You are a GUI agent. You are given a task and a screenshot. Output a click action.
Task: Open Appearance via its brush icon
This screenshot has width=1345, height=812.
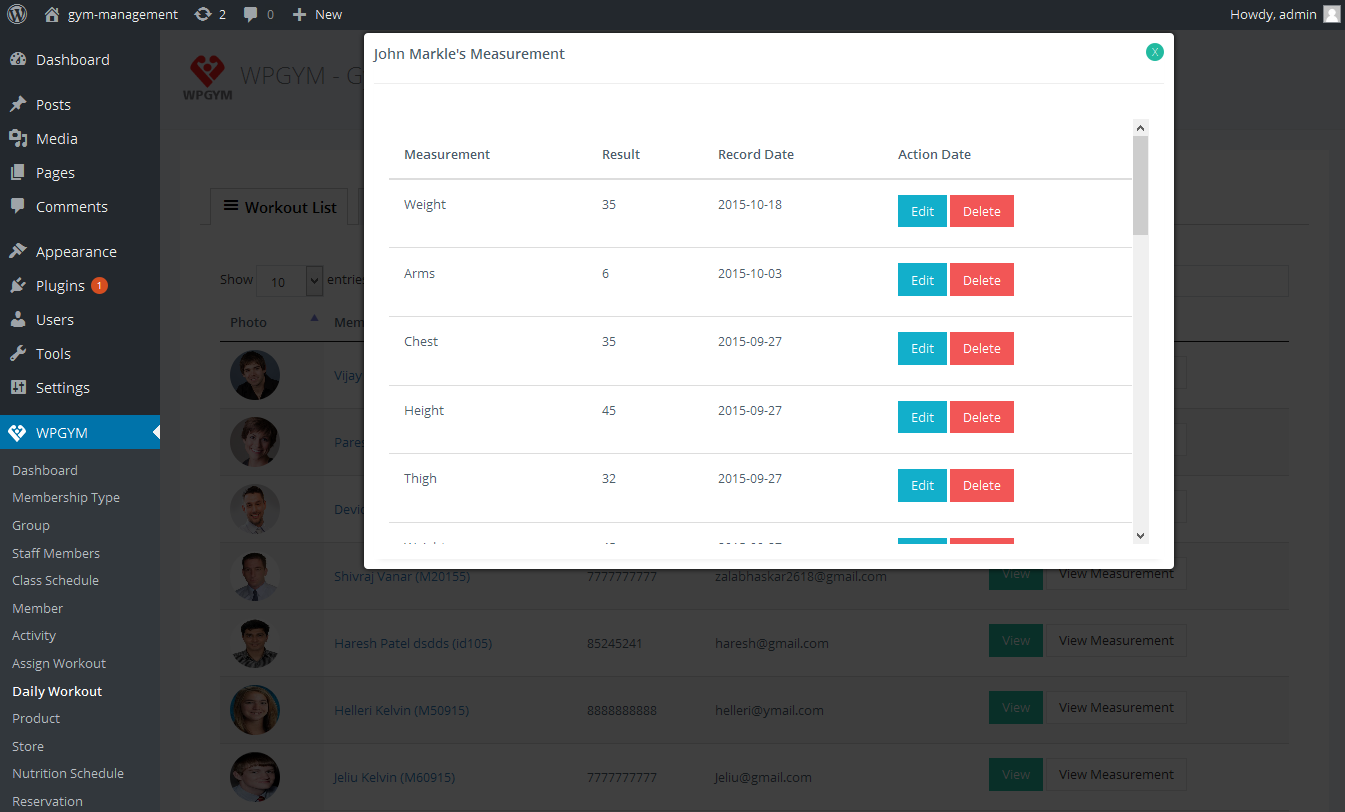point(18,252)
